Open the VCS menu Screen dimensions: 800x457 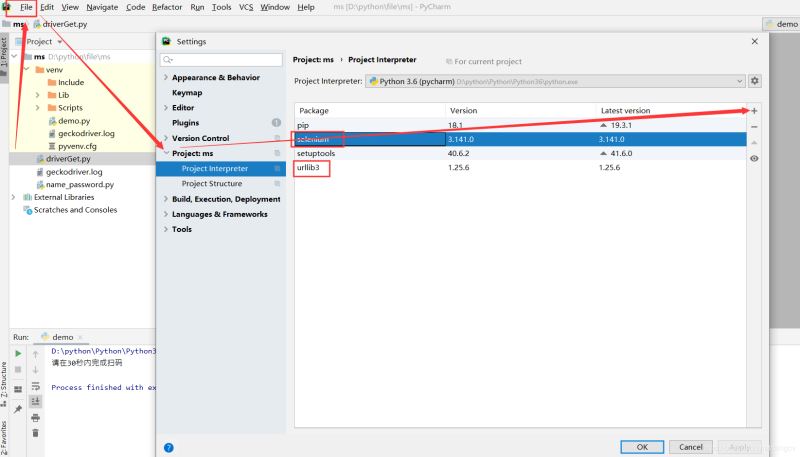(246, 7)
